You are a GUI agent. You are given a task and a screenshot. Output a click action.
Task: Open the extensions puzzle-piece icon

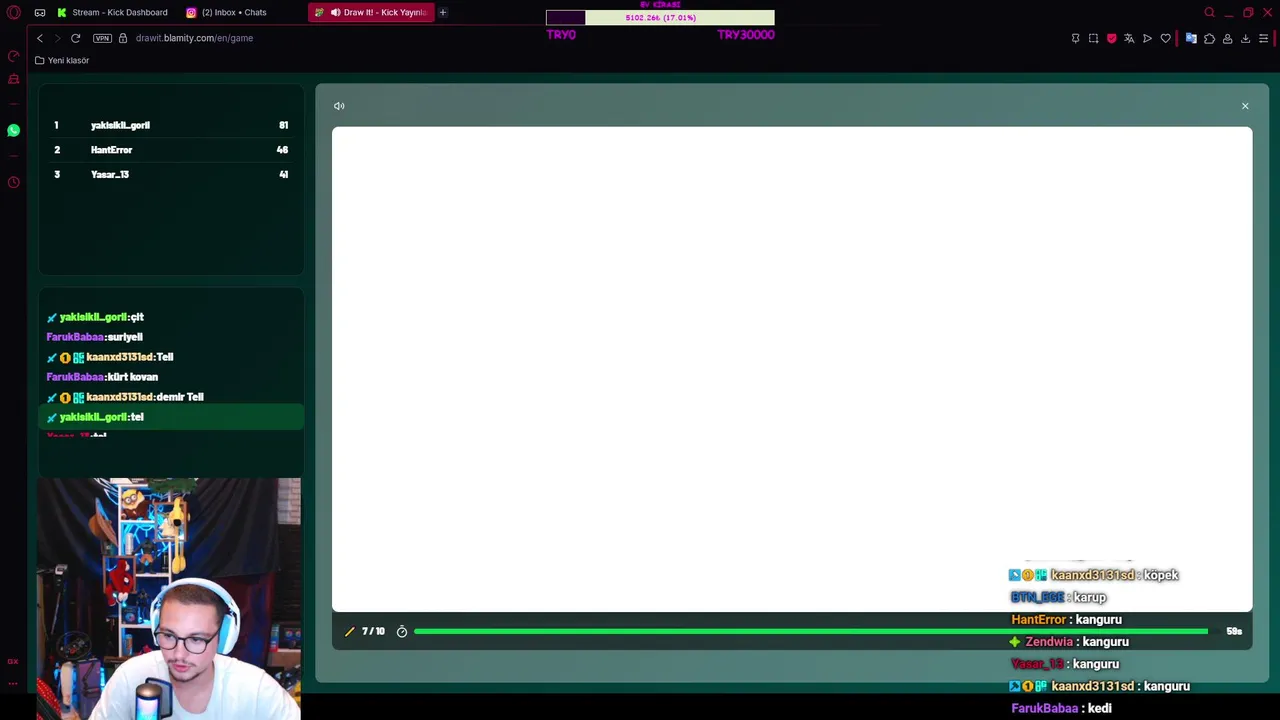1209,38
